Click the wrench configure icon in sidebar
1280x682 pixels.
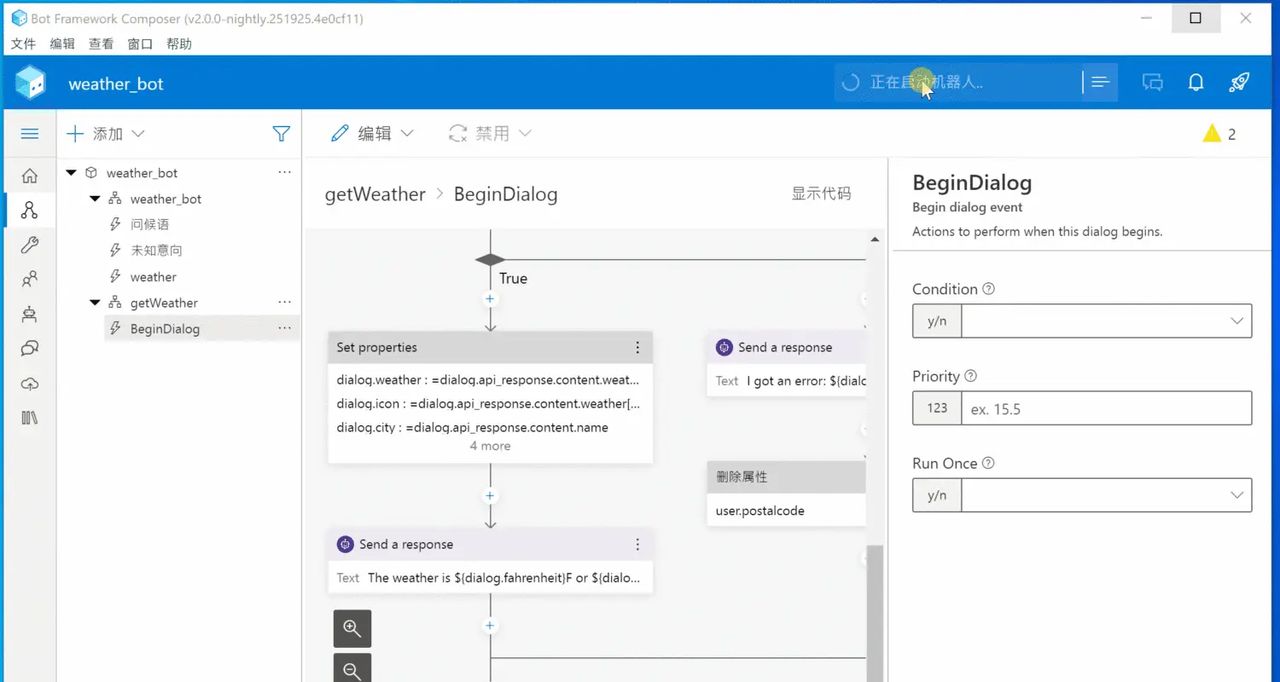pos(29,245)
